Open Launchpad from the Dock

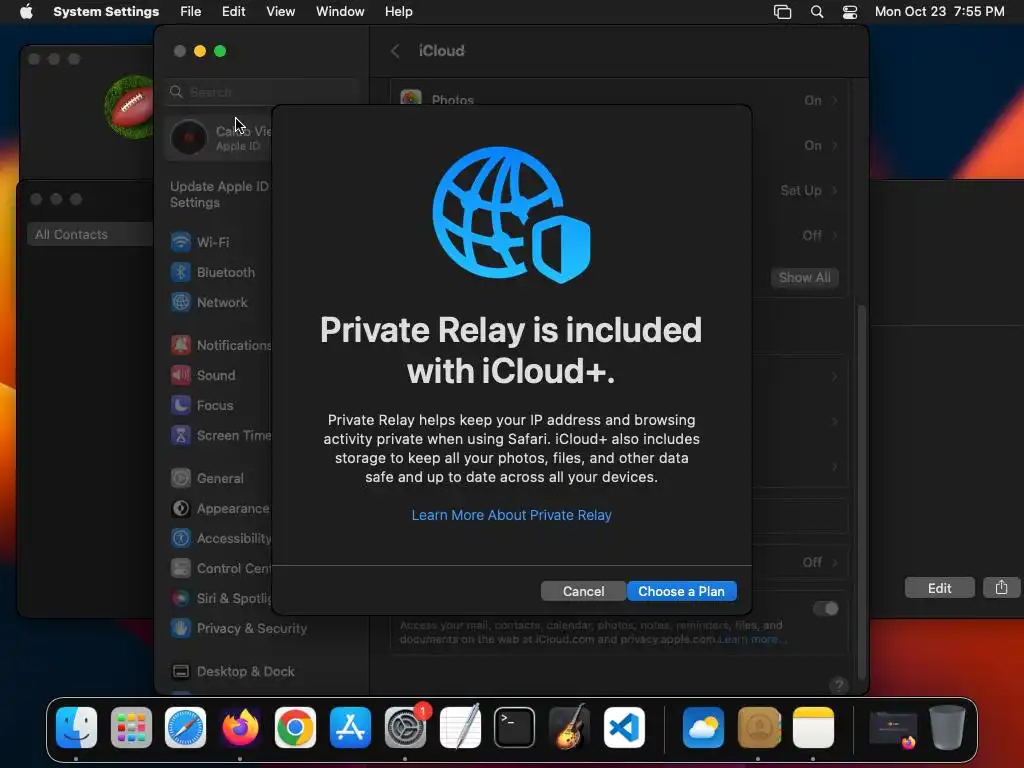(131, 727)
